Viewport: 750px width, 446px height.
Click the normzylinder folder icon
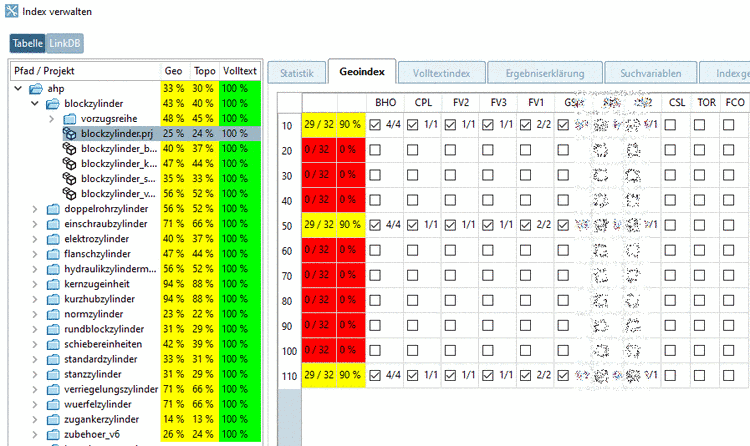pyautogui.click(x=53, y=314)
